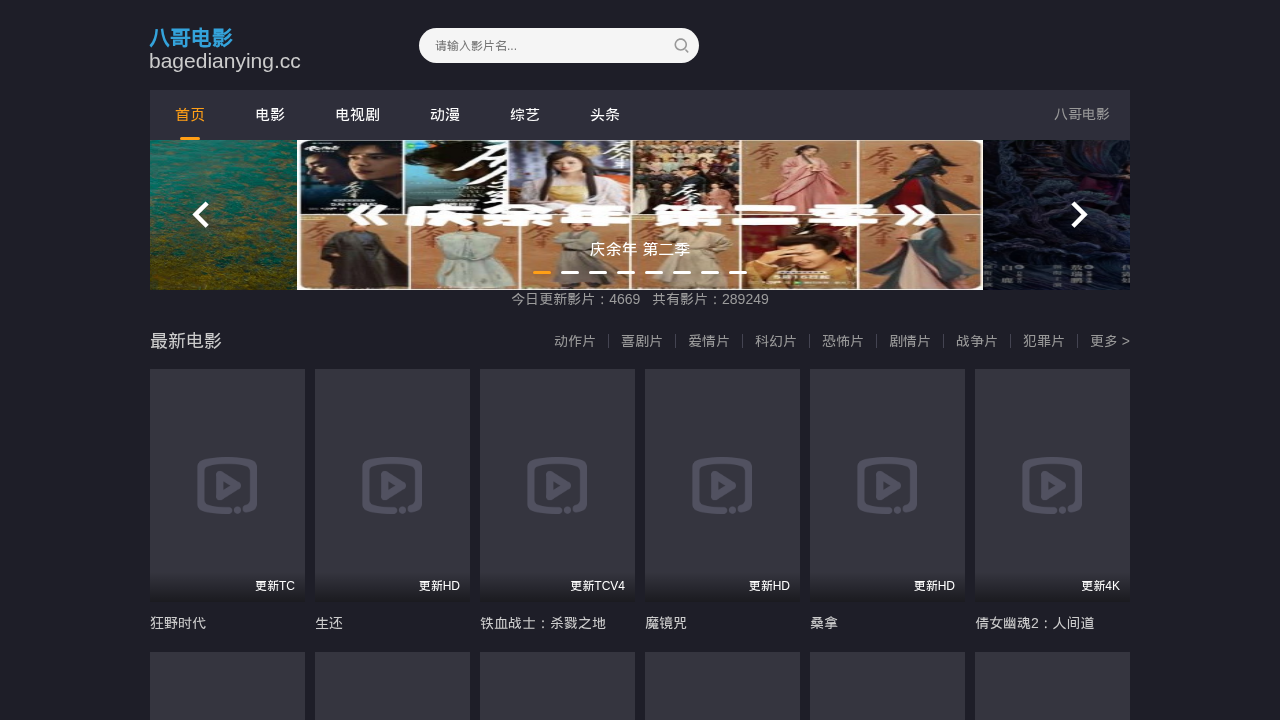Click 八哥电影 site logo
This screenshot has height=720, width=1280.
coord(191,38)
